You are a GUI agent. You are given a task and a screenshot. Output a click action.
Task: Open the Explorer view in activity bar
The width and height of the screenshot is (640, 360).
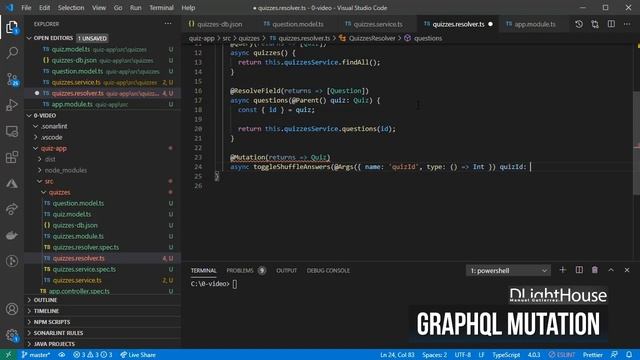click(12, 27)
